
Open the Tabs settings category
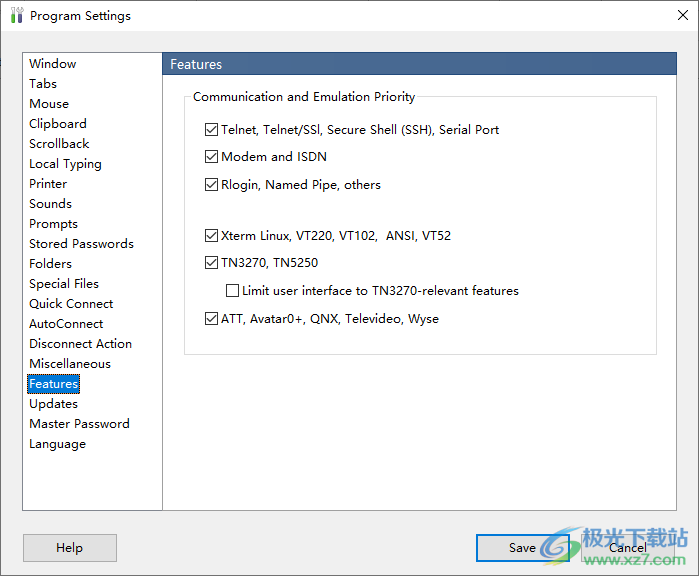coord(43,84)
